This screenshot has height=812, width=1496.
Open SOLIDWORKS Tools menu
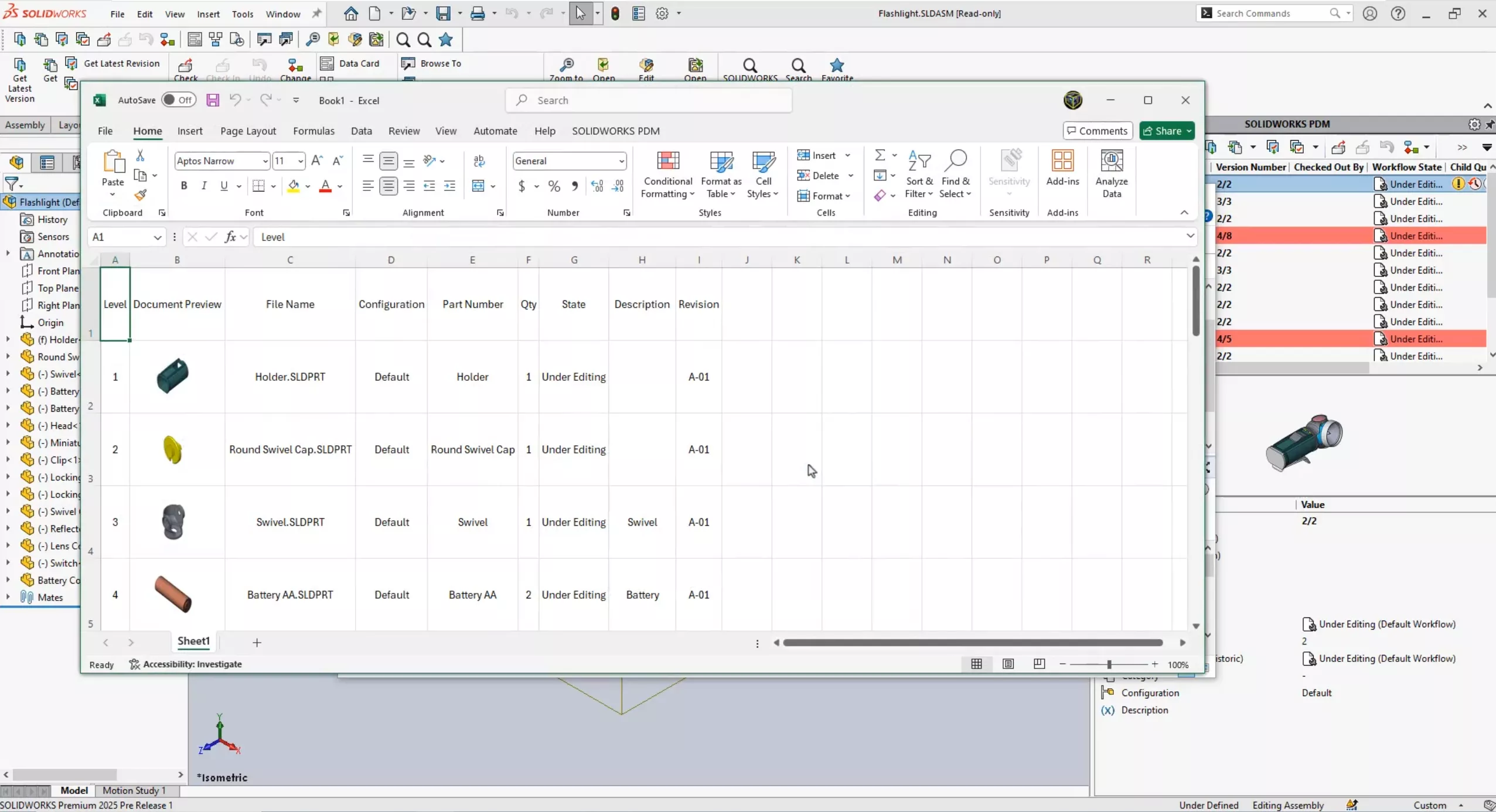tap(243, 14)
